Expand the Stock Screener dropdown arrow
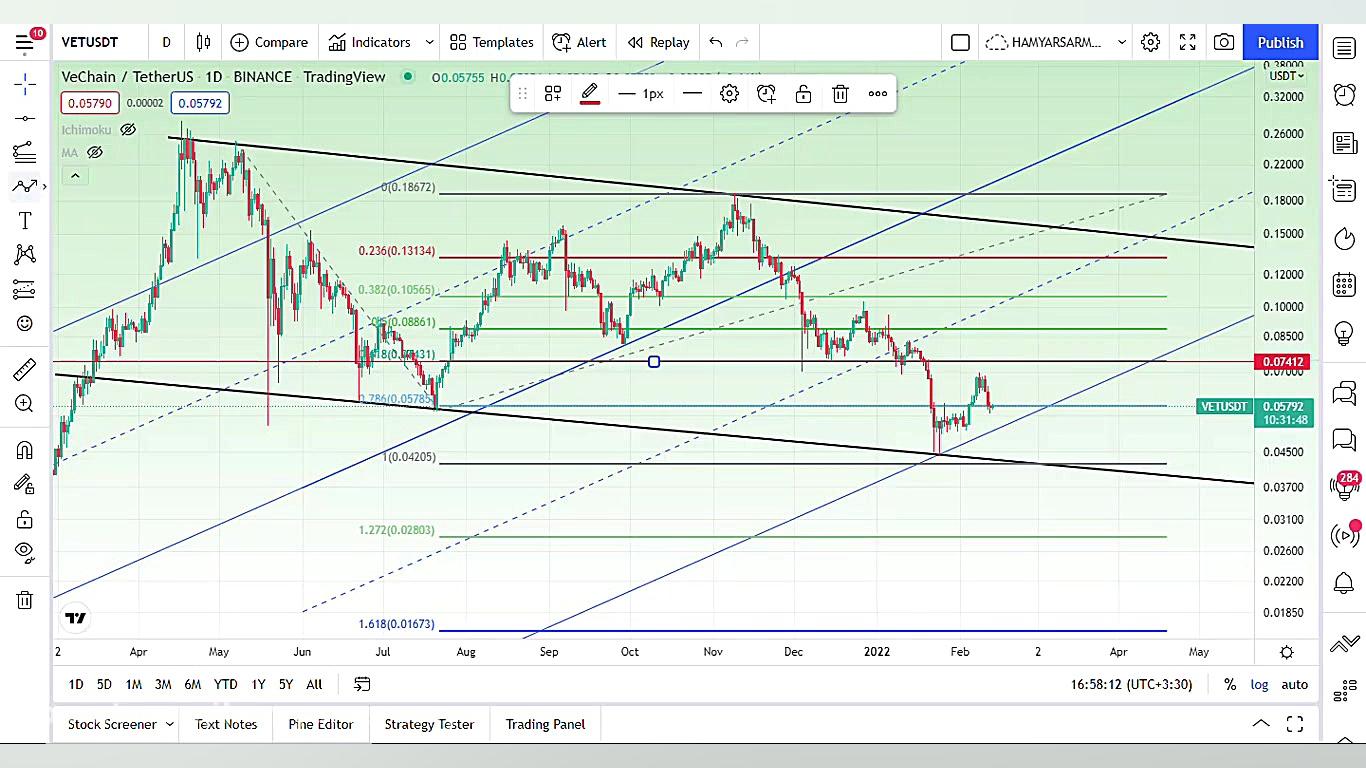Image resolution: width=1366 pixels, height=768 pixels. 170,724
